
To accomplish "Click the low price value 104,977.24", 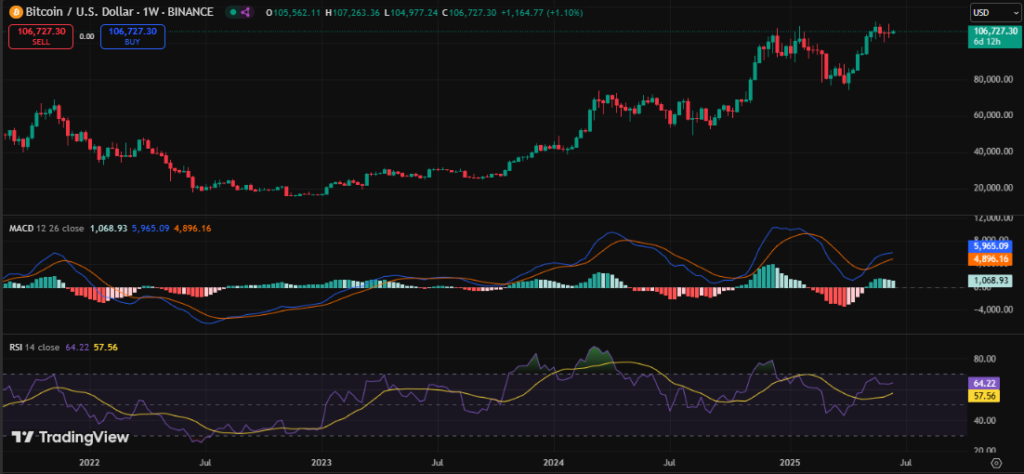I will (413, 12).
